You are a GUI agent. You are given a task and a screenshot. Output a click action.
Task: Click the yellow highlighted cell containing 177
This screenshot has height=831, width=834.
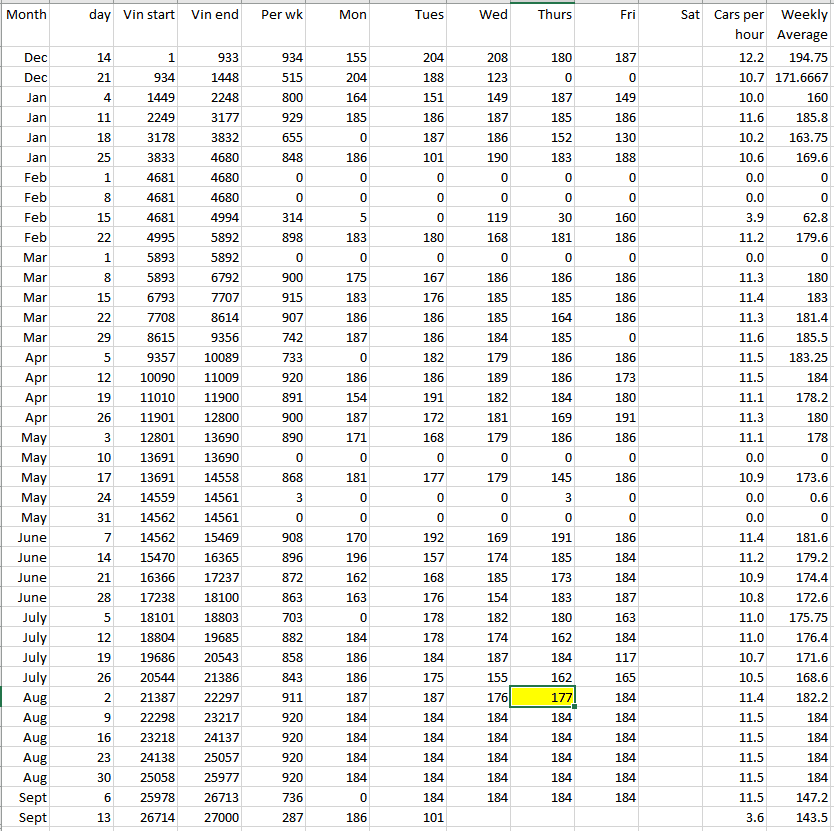click(x=543, y=697)
